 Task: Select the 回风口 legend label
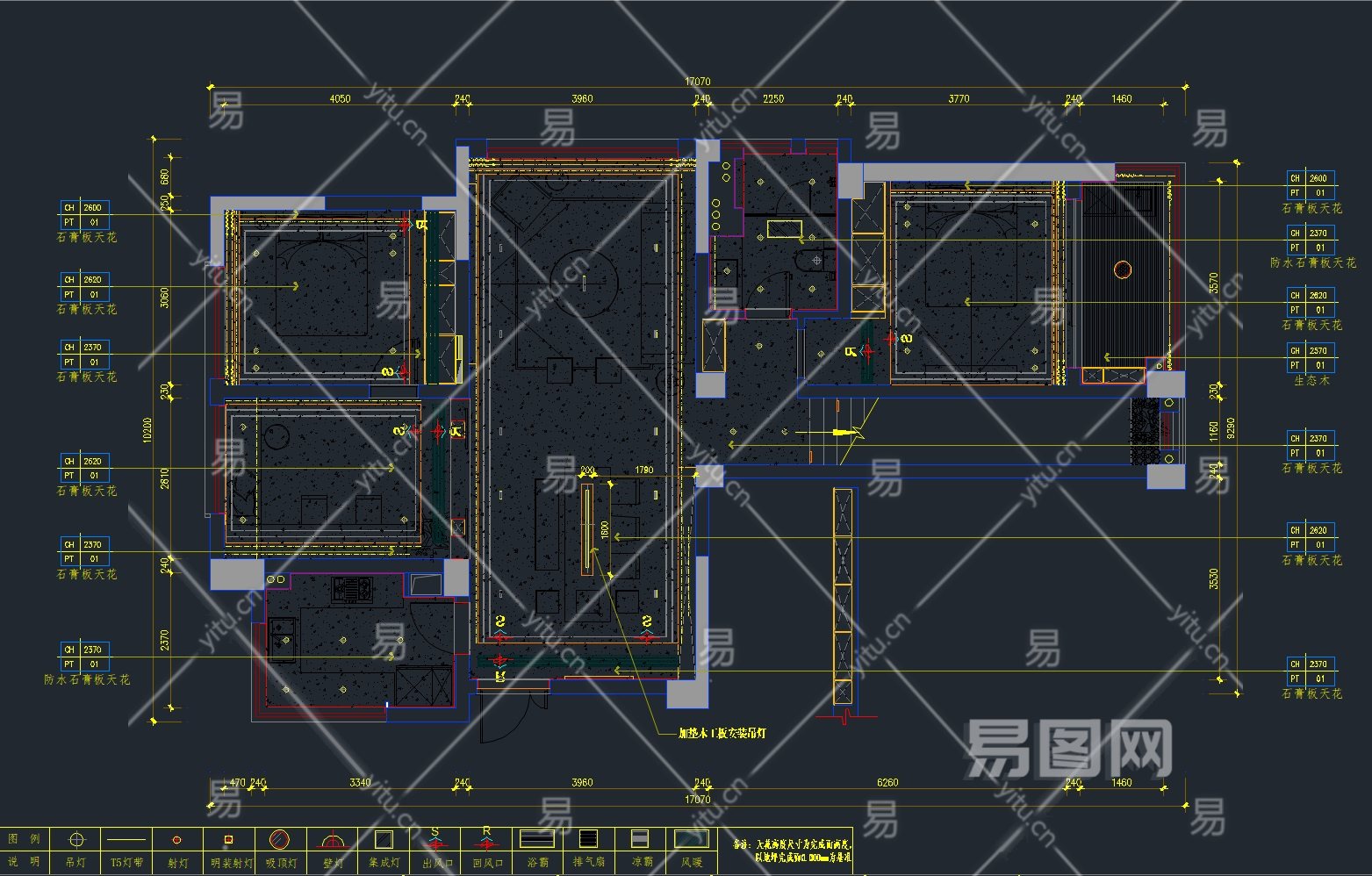pos(487,863)
